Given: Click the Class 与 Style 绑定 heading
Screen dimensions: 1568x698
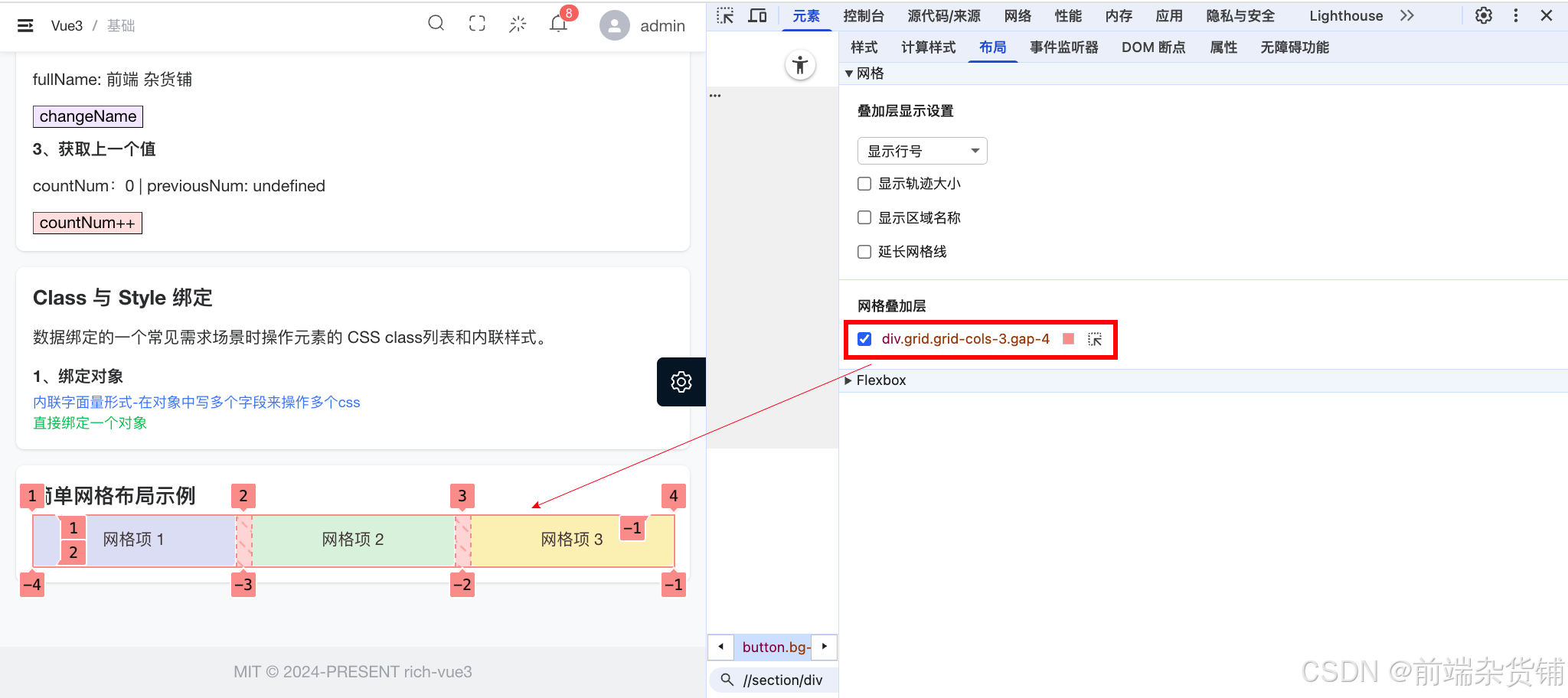Looking at the screenshot, I should [x=122, y=298].
